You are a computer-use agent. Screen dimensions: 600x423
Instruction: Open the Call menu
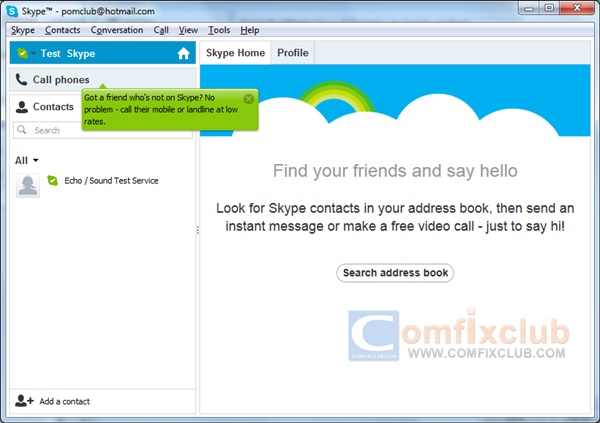click(161, 30)
